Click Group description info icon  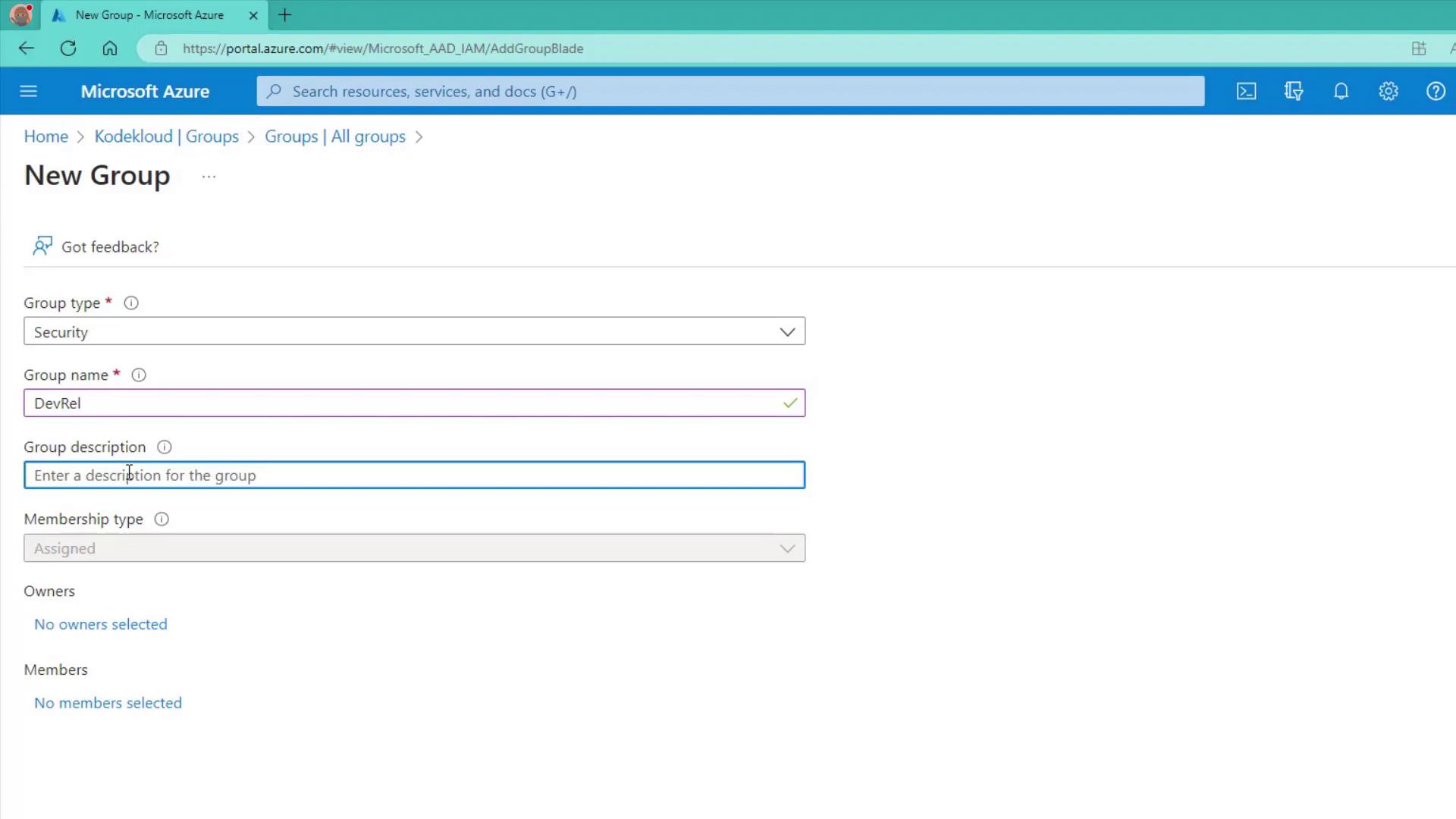(164, 447)
